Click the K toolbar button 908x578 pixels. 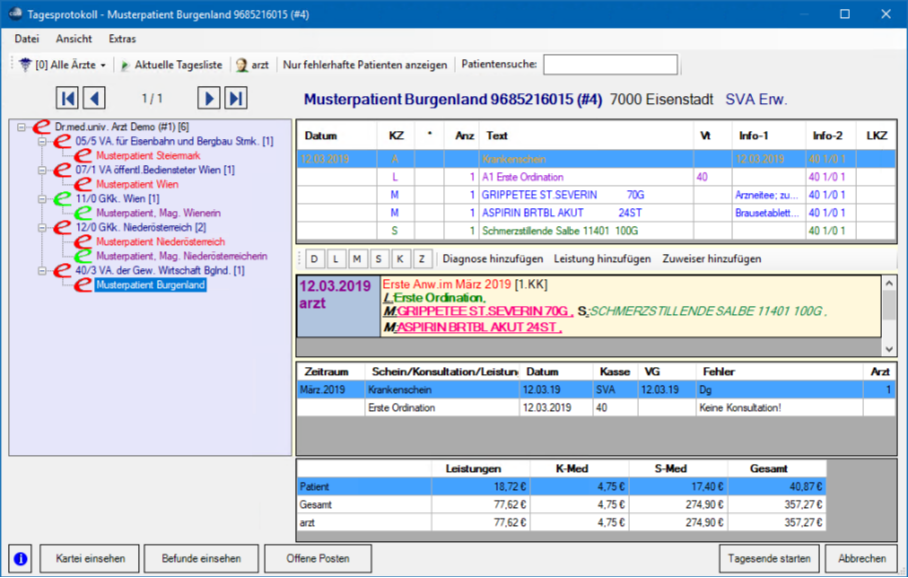click(x=400, y=259)
